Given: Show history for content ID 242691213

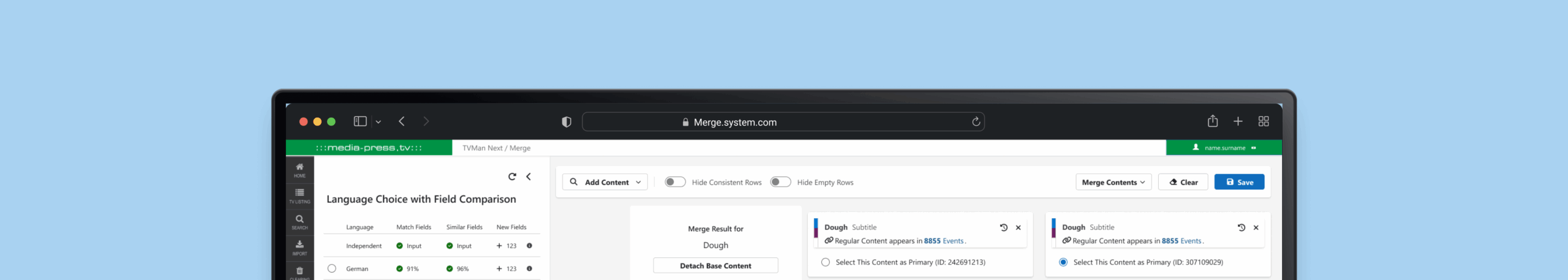Looking at the screenshot, I should [1003, 227].
